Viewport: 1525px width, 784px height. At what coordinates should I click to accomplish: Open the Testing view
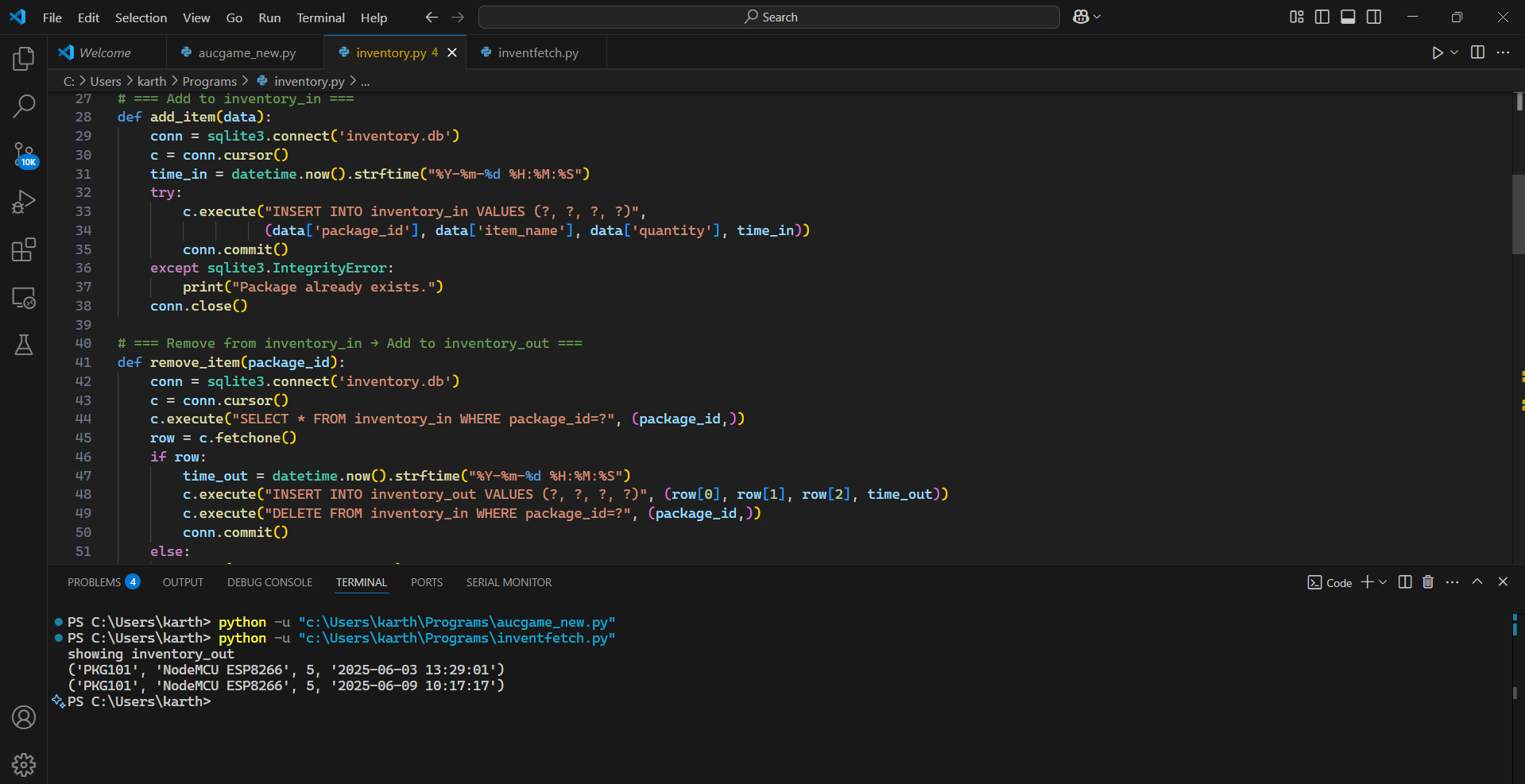click(x=24, y=345)
